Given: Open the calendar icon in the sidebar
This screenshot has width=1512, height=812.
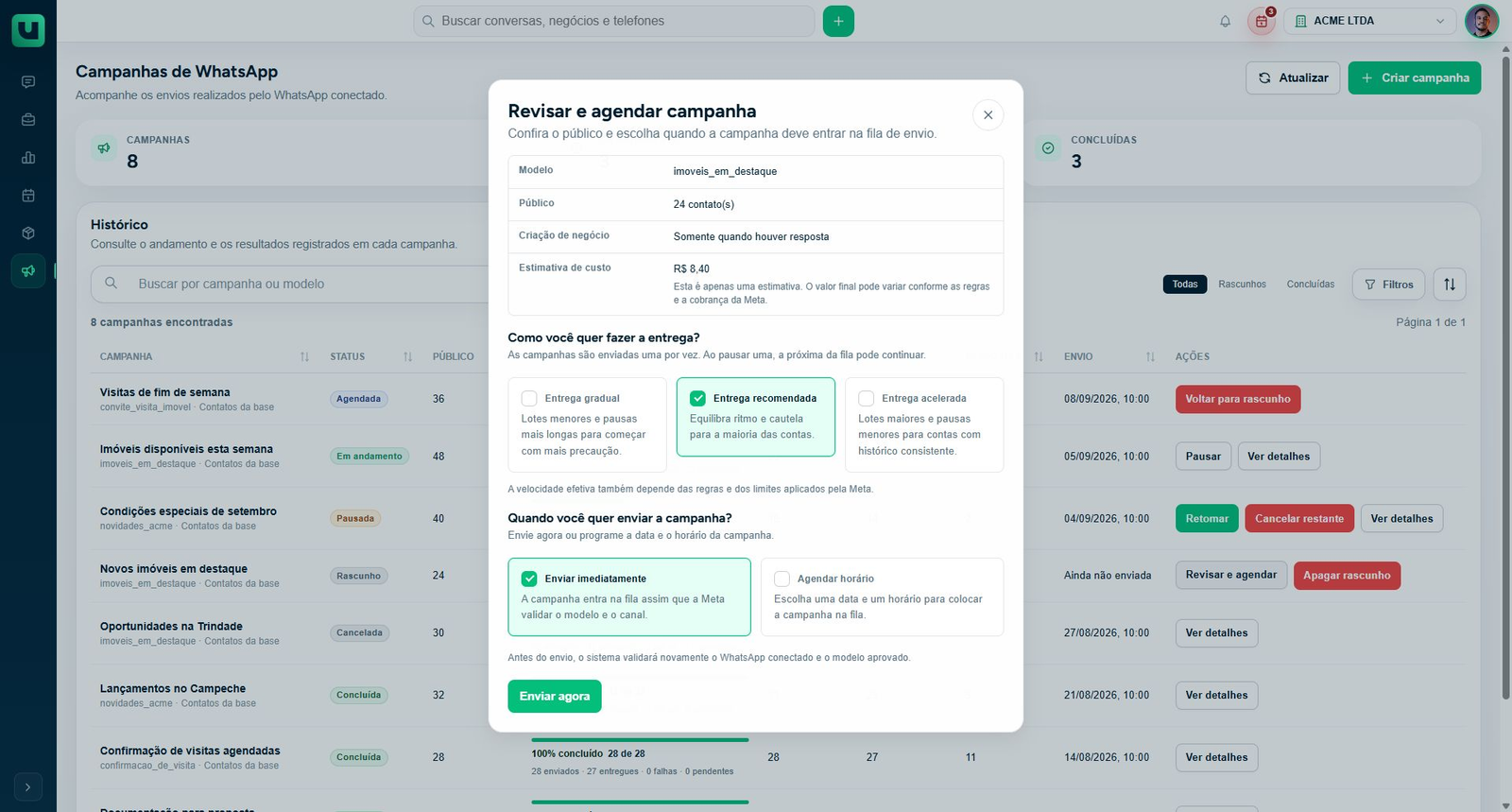Looking at the screenshot, I should click(x=28, y=196).
